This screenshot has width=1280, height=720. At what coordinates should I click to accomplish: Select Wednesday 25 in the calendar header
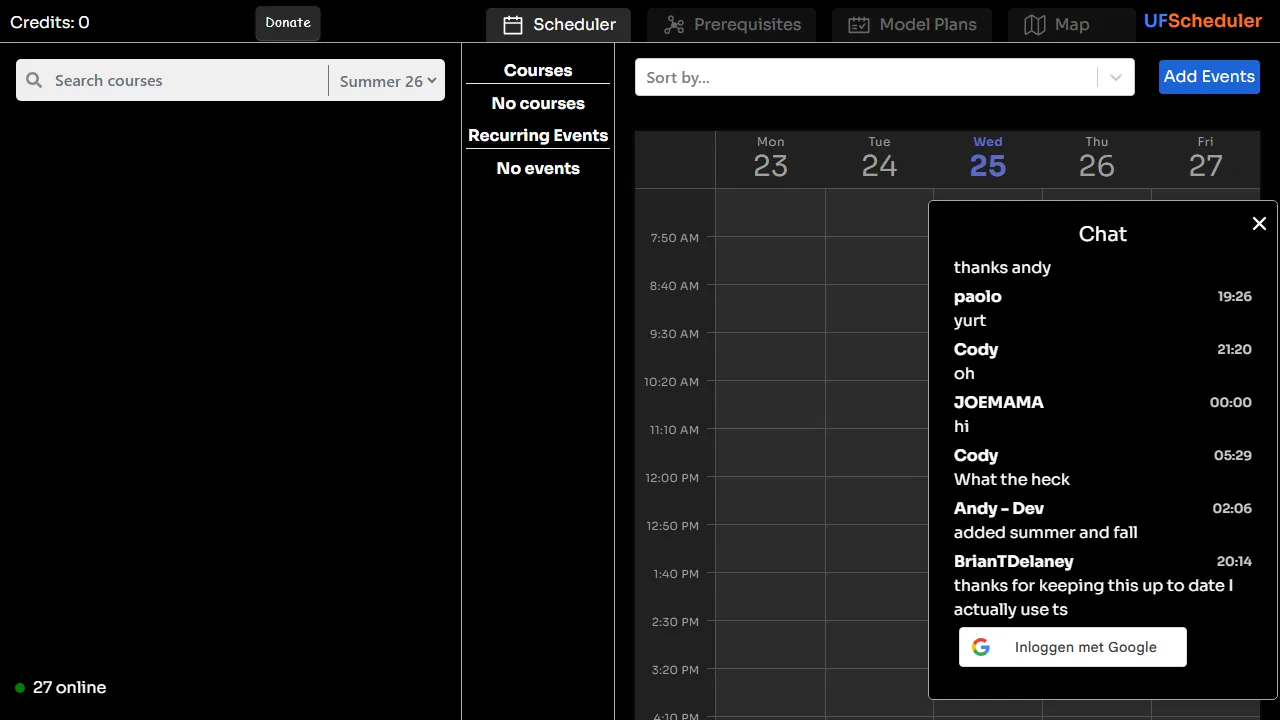click(987, 156)
